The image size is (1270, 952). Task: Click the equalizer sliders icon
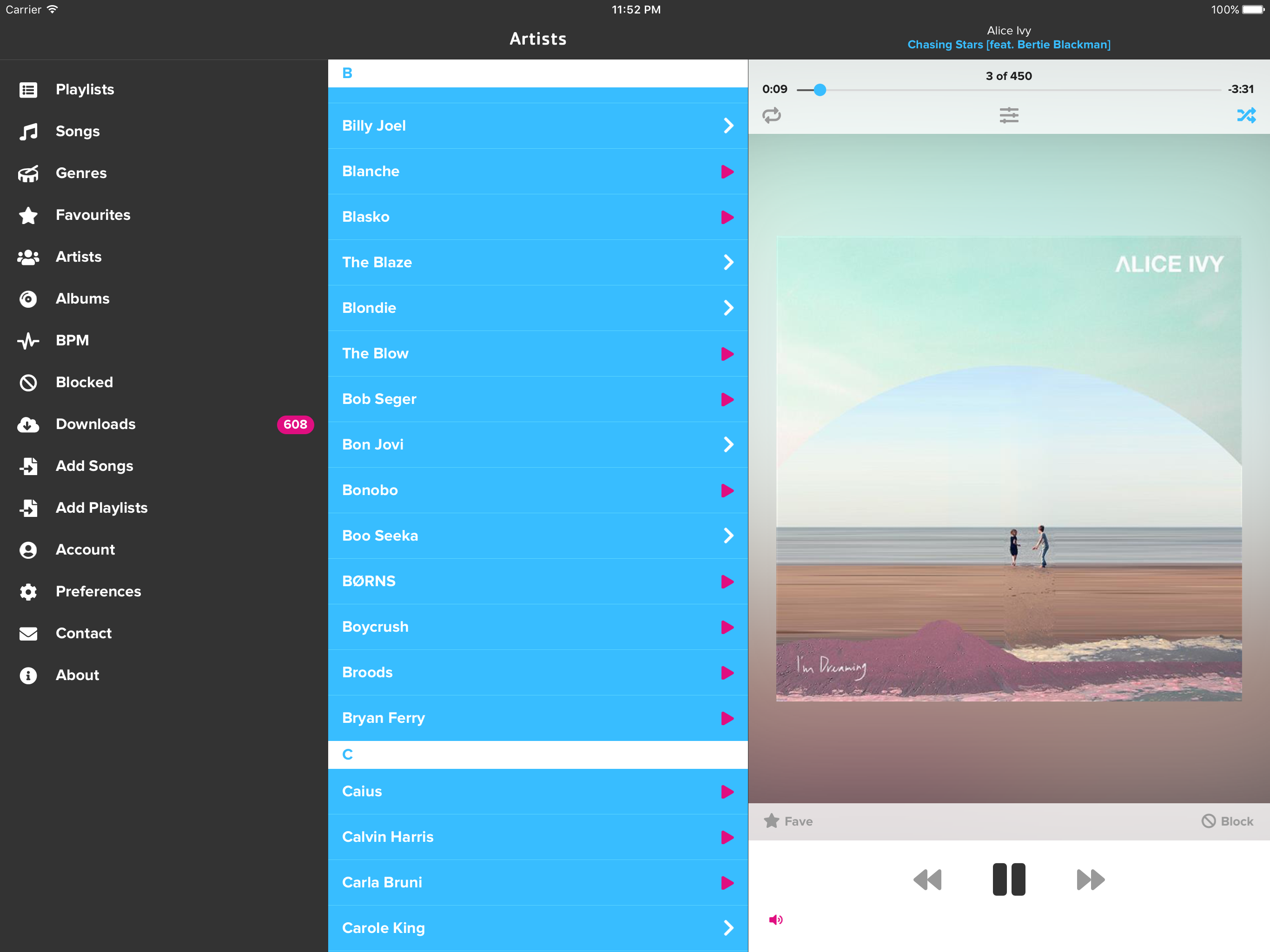1008,115
